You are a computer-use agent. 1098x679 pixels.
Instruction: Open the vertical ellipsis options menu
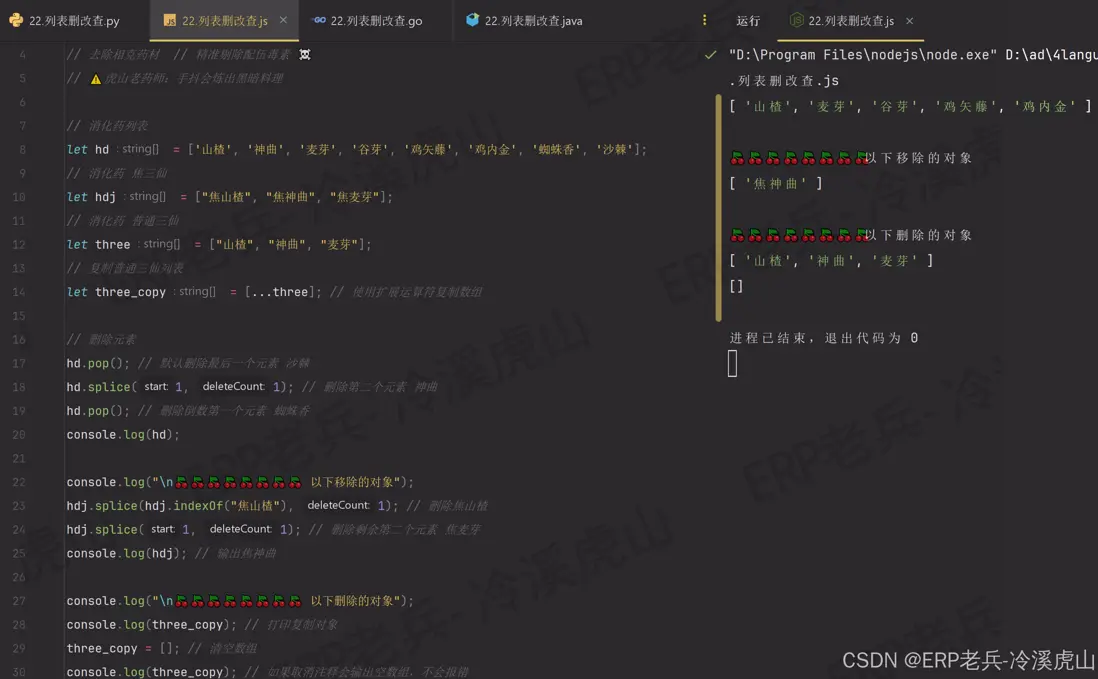(703, 19)
